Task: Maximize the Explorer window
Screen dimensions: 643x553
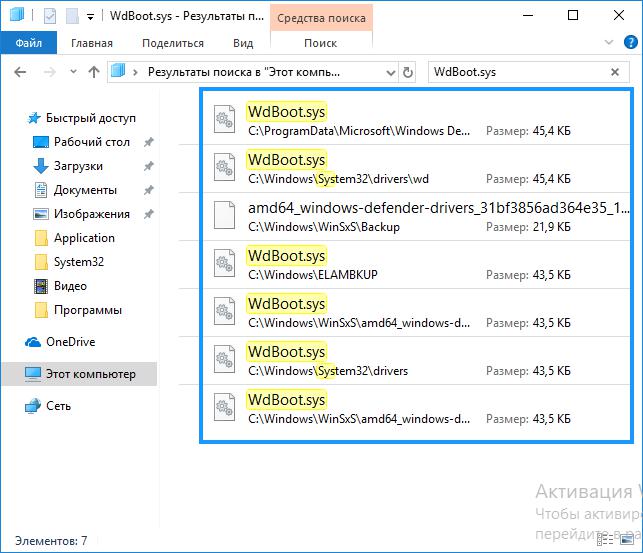Action: [573, 16]
